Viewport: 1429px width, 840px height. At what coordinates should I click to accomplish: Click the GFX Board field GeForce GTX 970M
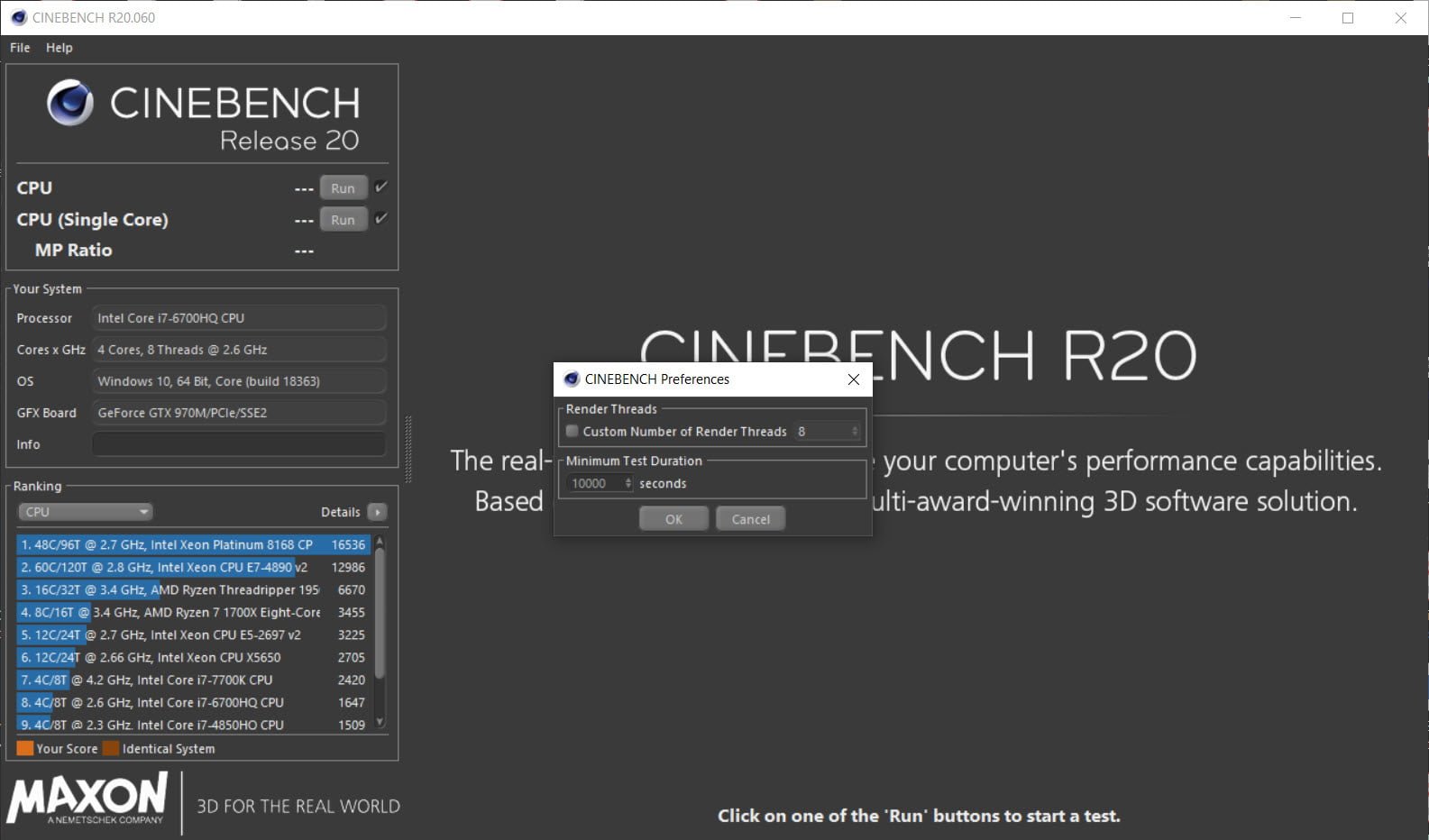[239, 413]
